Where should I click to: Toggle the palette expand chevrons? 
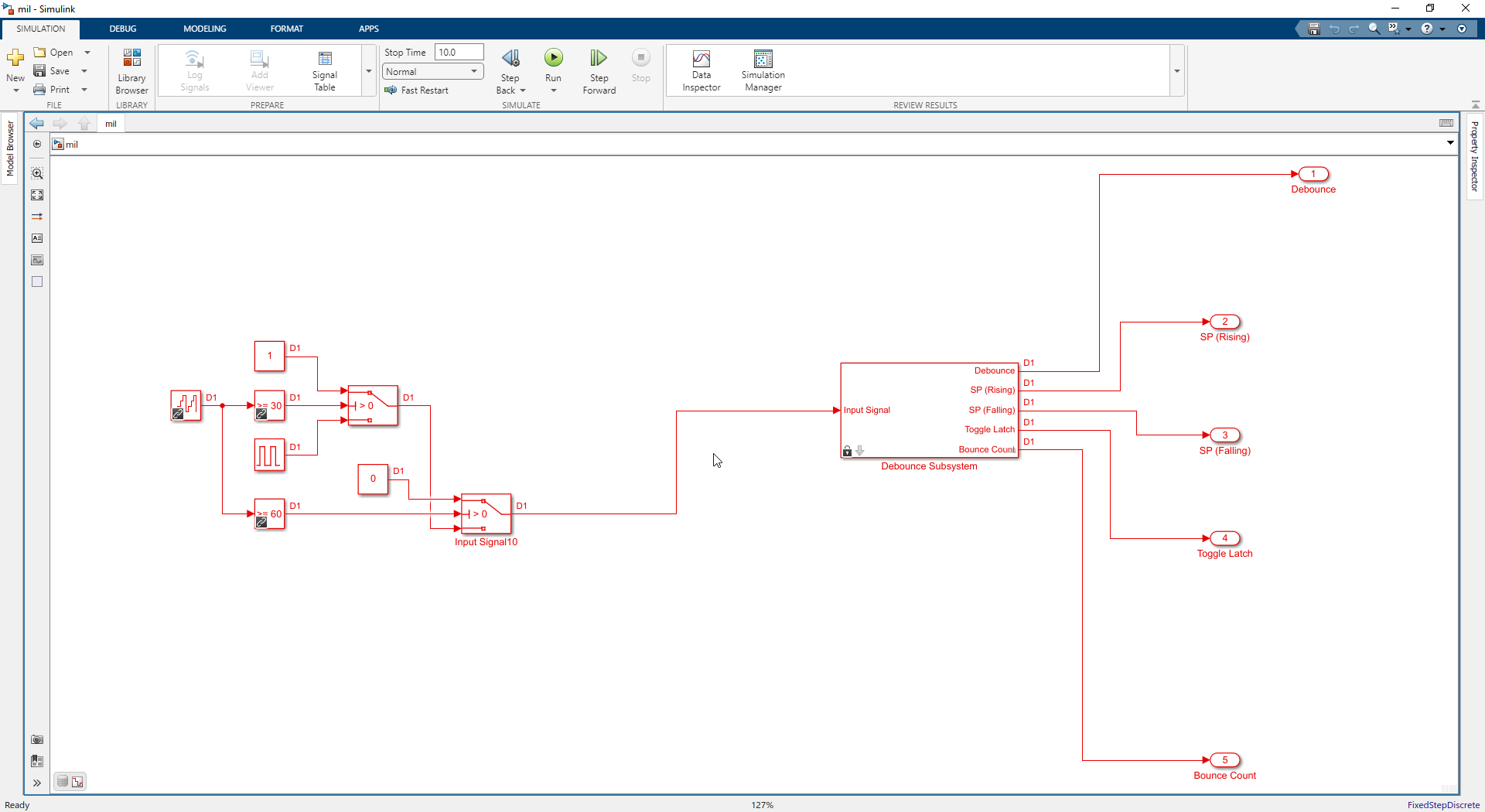(37, 783)
